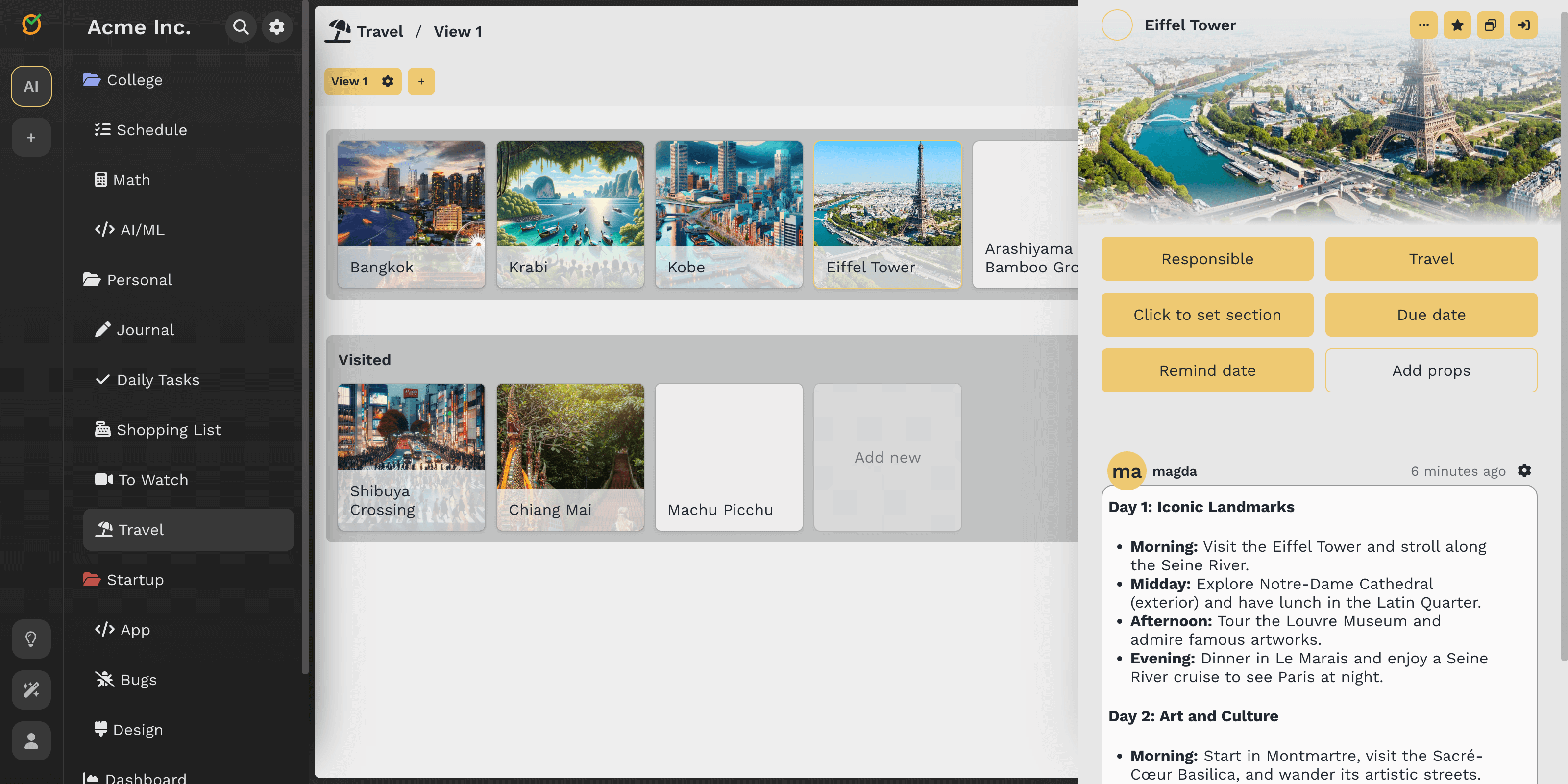This screenshot has height=784, width=1568.
Task: Mark Eiffel Tower as completed
Action: (1117, 25)
